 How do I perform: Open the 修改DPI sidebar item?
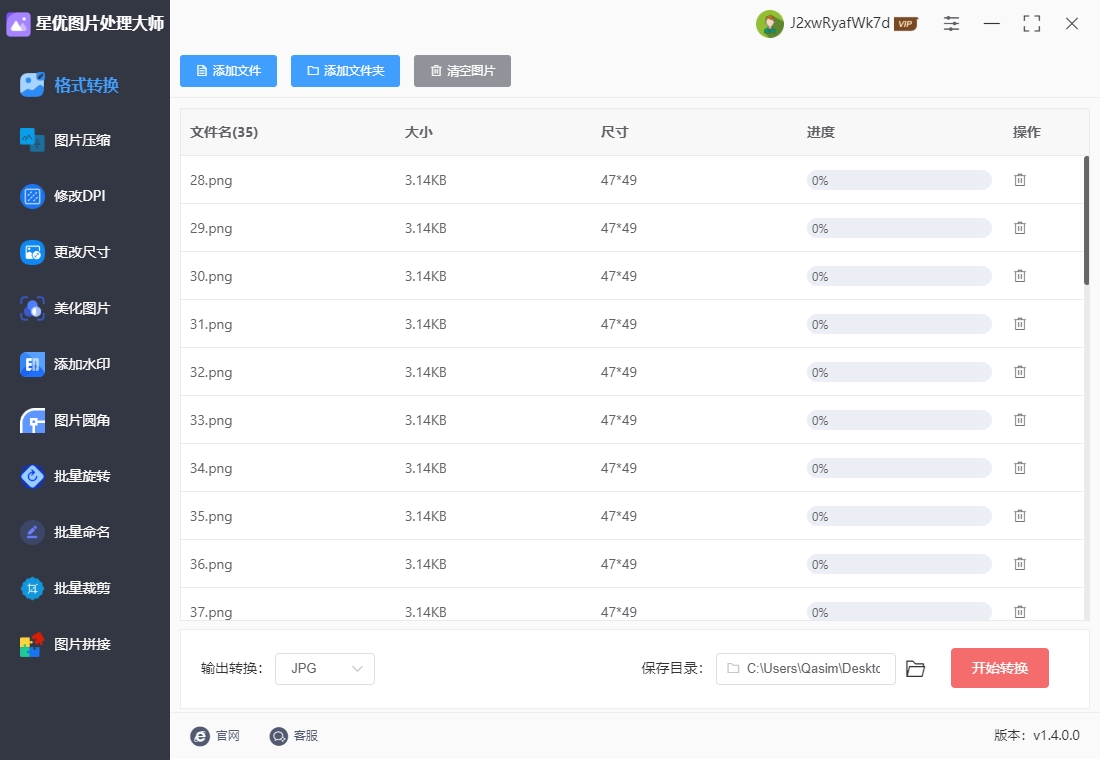click(79, 196)
